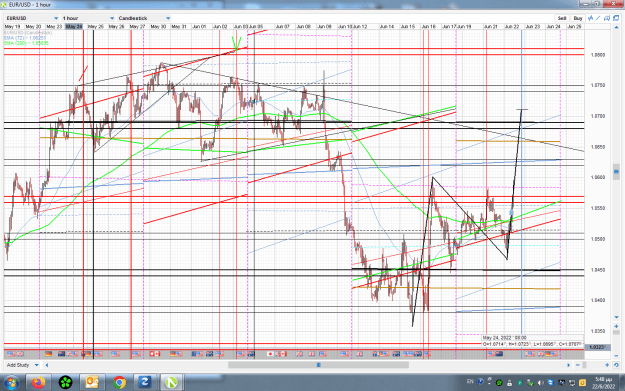625x391 pixels.
Task: Click the OHLC data tooltip May 24, 2022
Action: (533, 341)
